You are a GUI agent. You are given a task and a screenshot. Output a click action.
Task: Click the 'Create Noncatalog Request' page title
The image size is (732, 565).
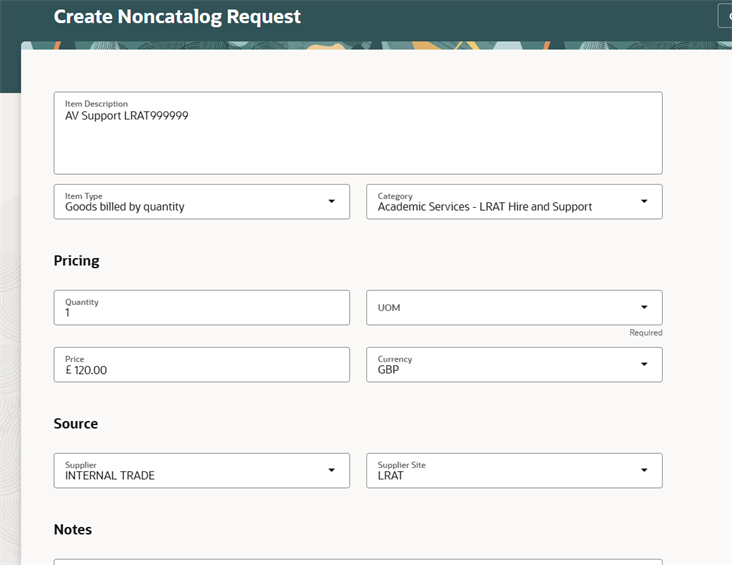coord(177,17)
